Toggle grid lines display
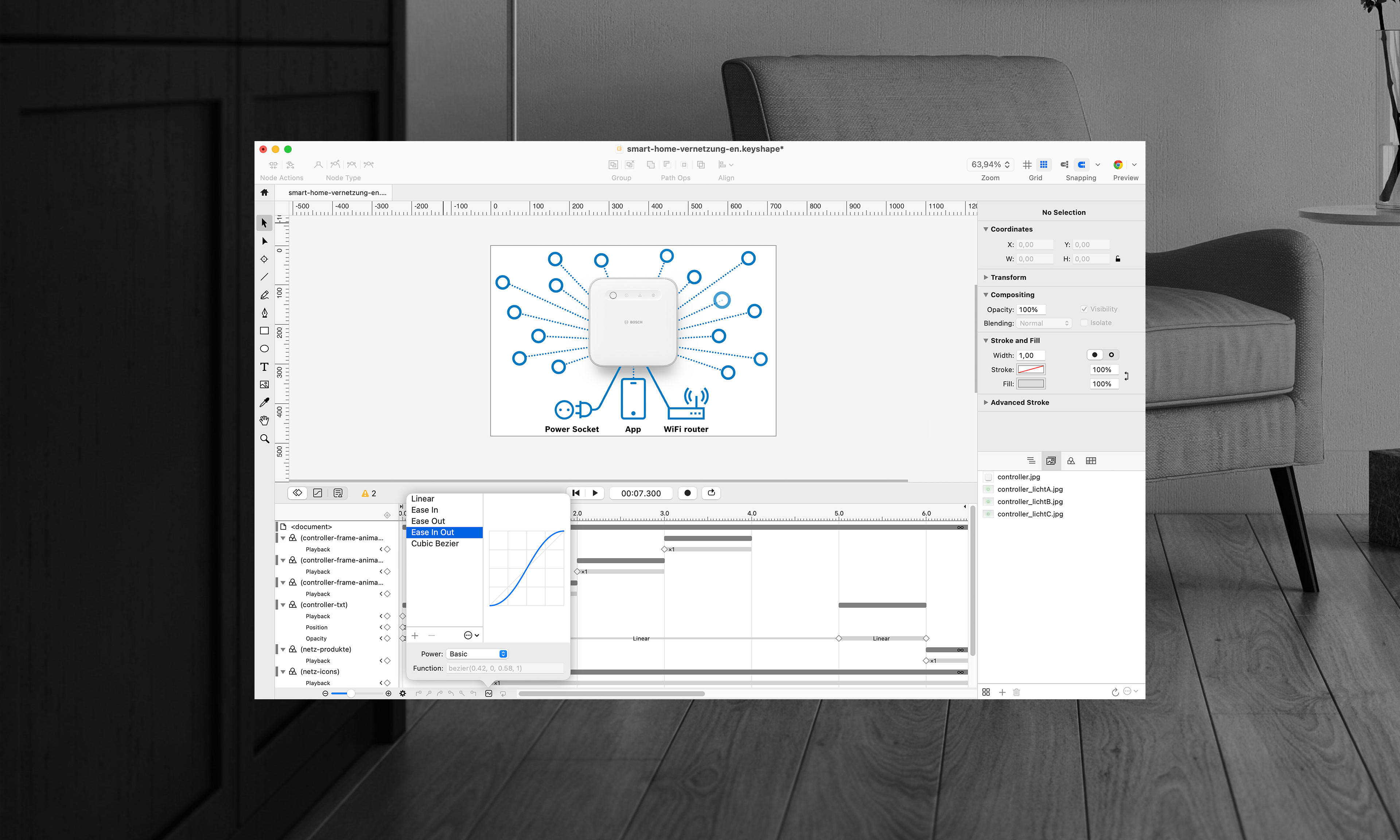This screenshot has width=1400, height=840. [x=1027, y=165]
